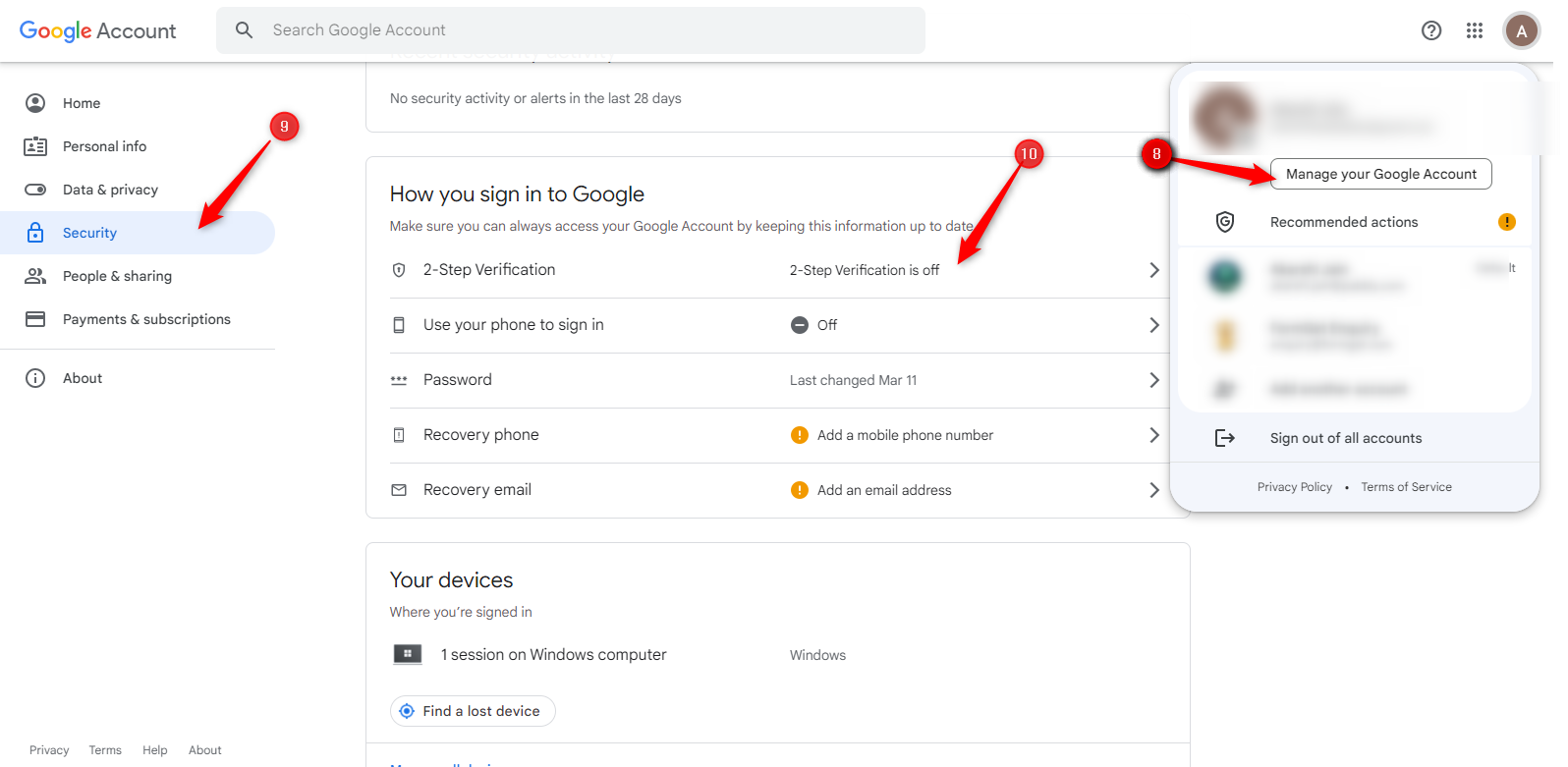This screenshot has height=767, width=1568.
Task: Click the 'Where you're signed in' text
Action: (x=461, y=612)
